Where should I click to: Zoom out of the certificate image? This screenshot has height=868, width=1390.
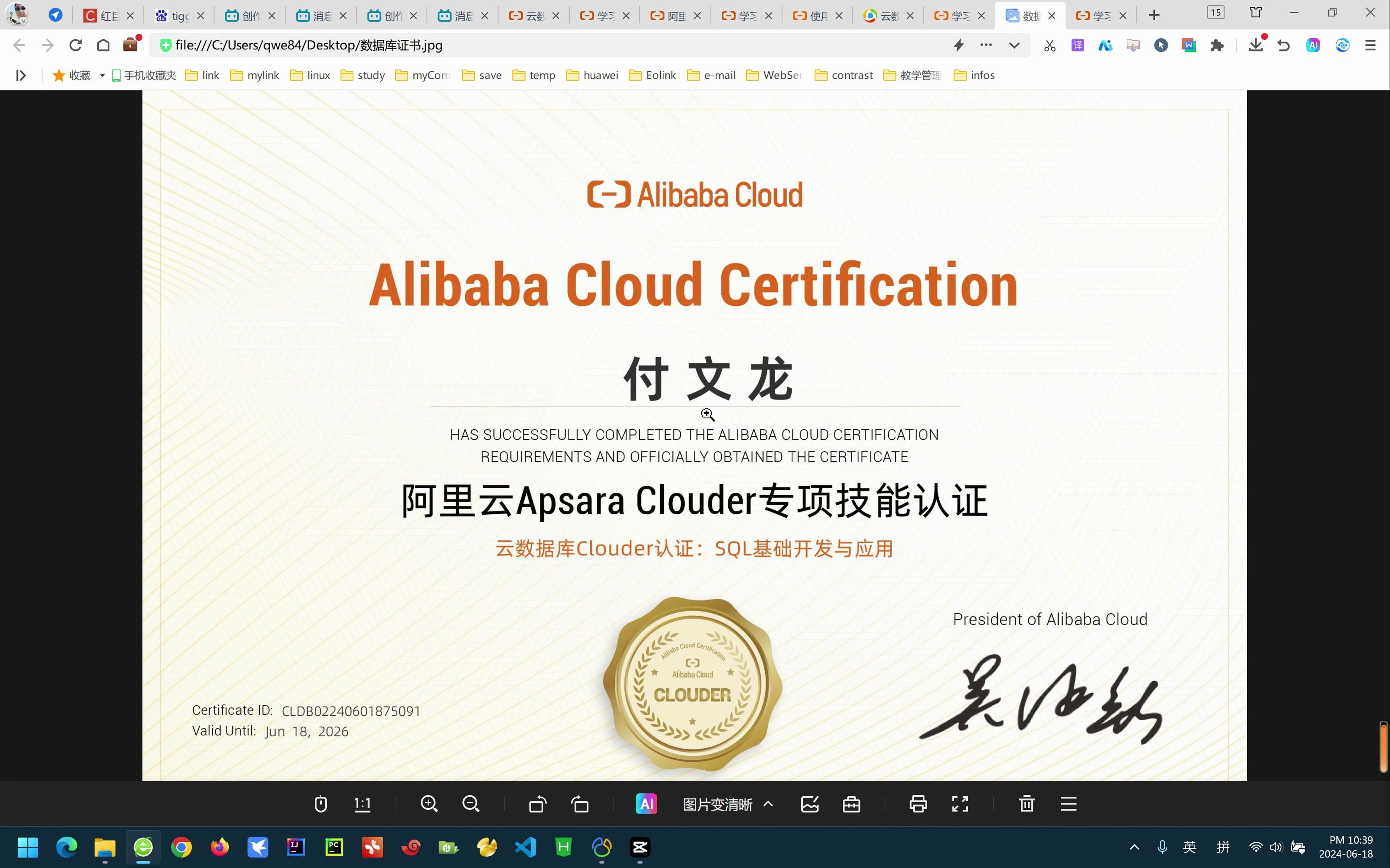[x=470, y=804]
